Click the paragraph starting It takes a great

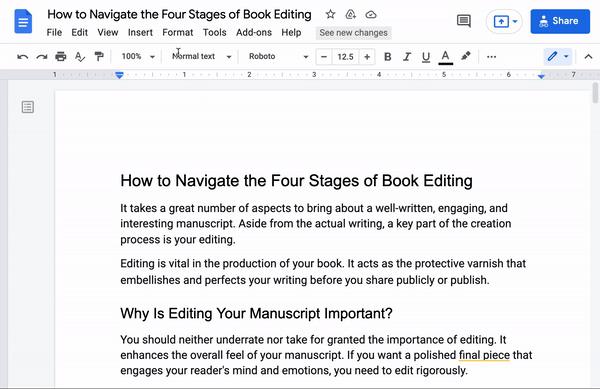coord(316,224)
